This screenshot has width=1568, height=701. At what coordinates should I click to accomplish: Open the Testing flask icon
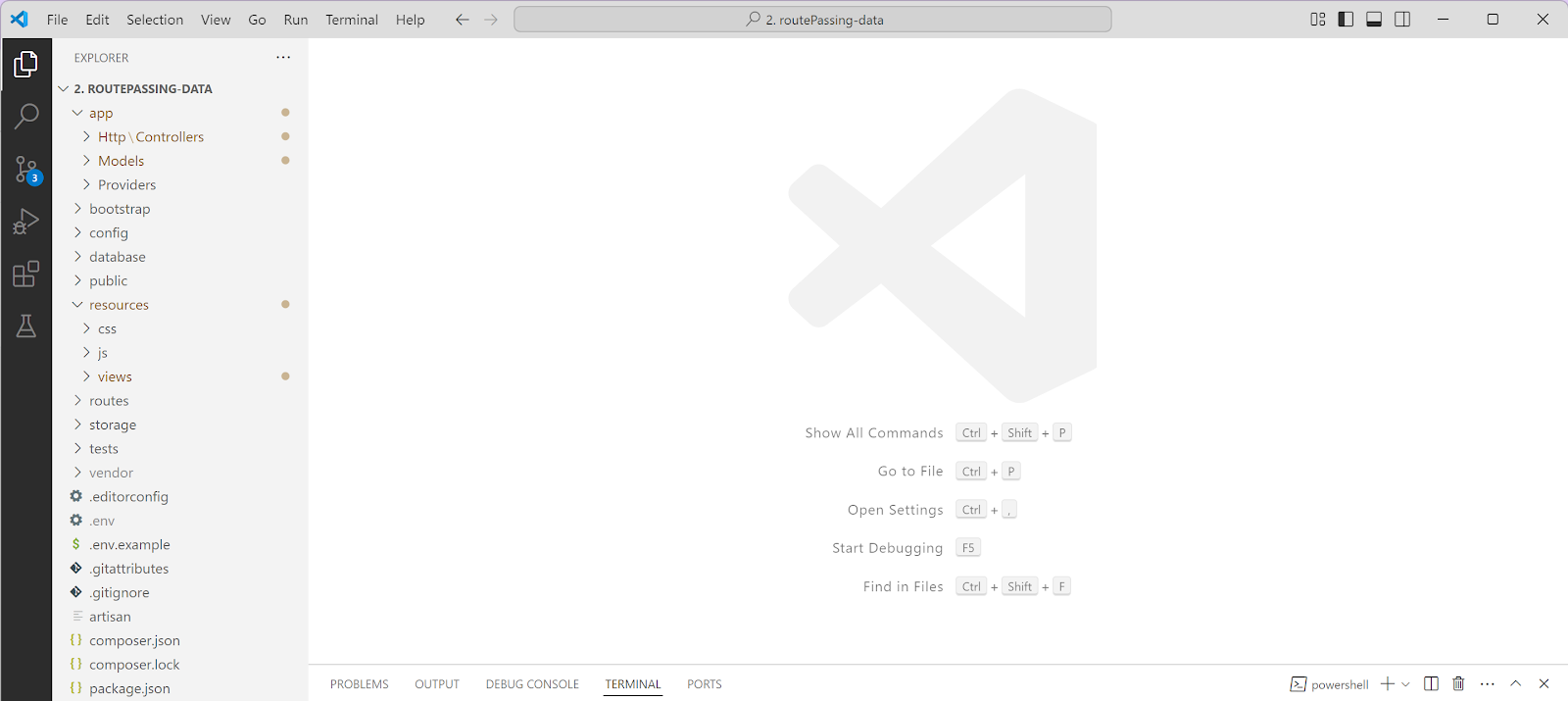[x=26, y=326]
